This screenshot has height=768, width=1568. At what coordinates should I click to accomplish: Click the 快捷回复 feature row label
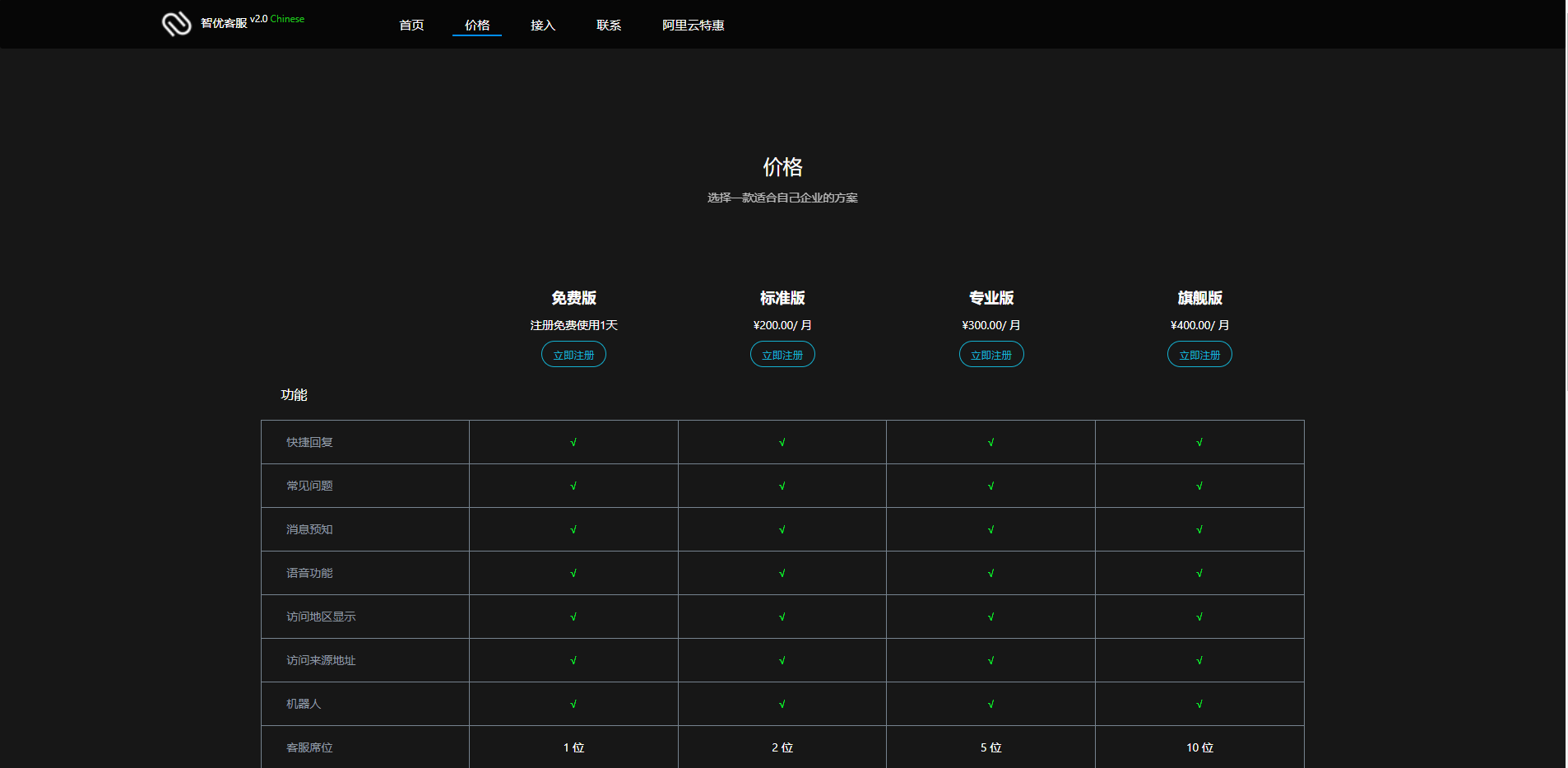point(309,442)
